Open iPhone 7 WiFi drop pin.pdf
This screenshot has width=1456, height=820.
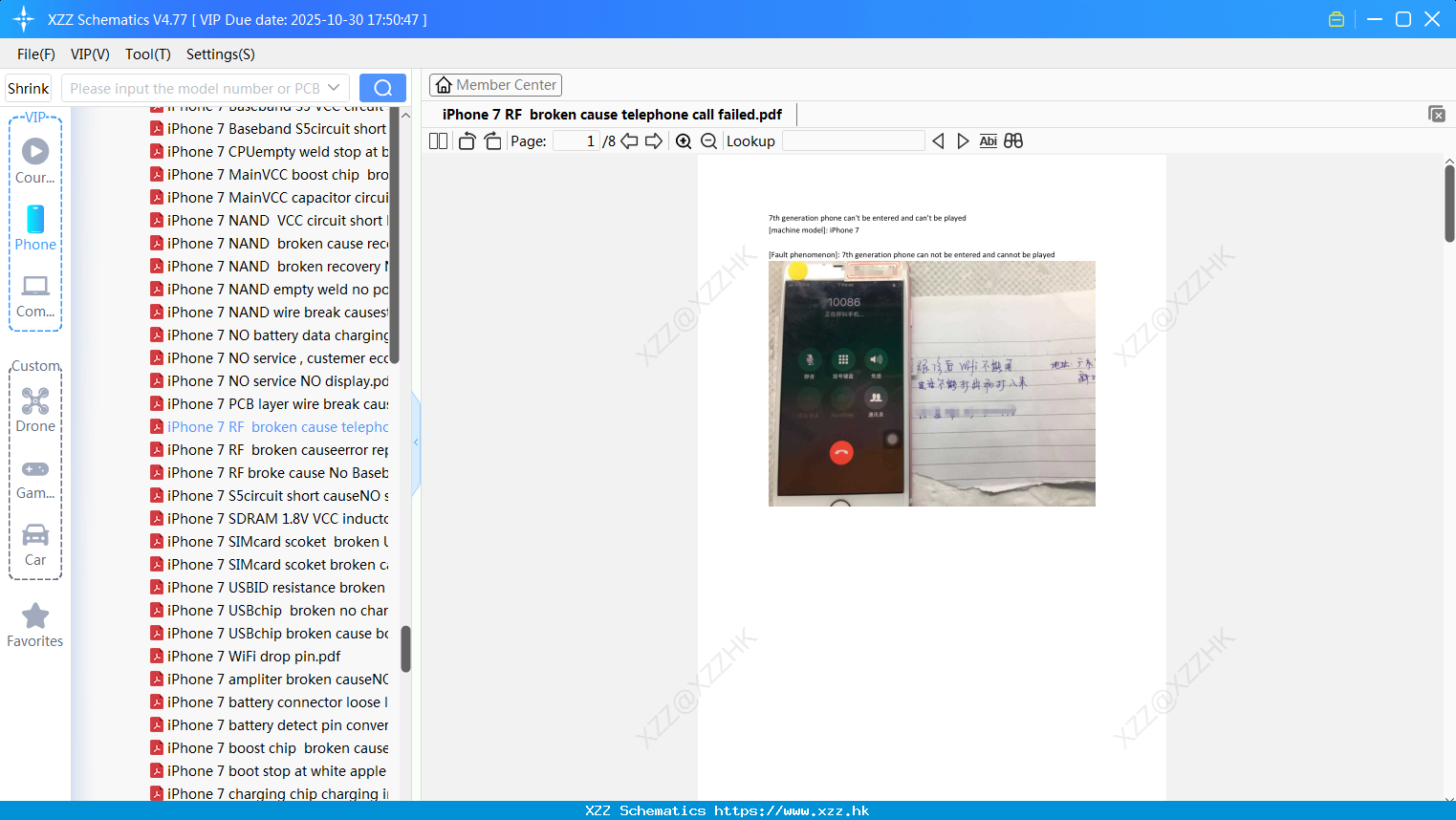pyautogui.click(x=246, y=657)
